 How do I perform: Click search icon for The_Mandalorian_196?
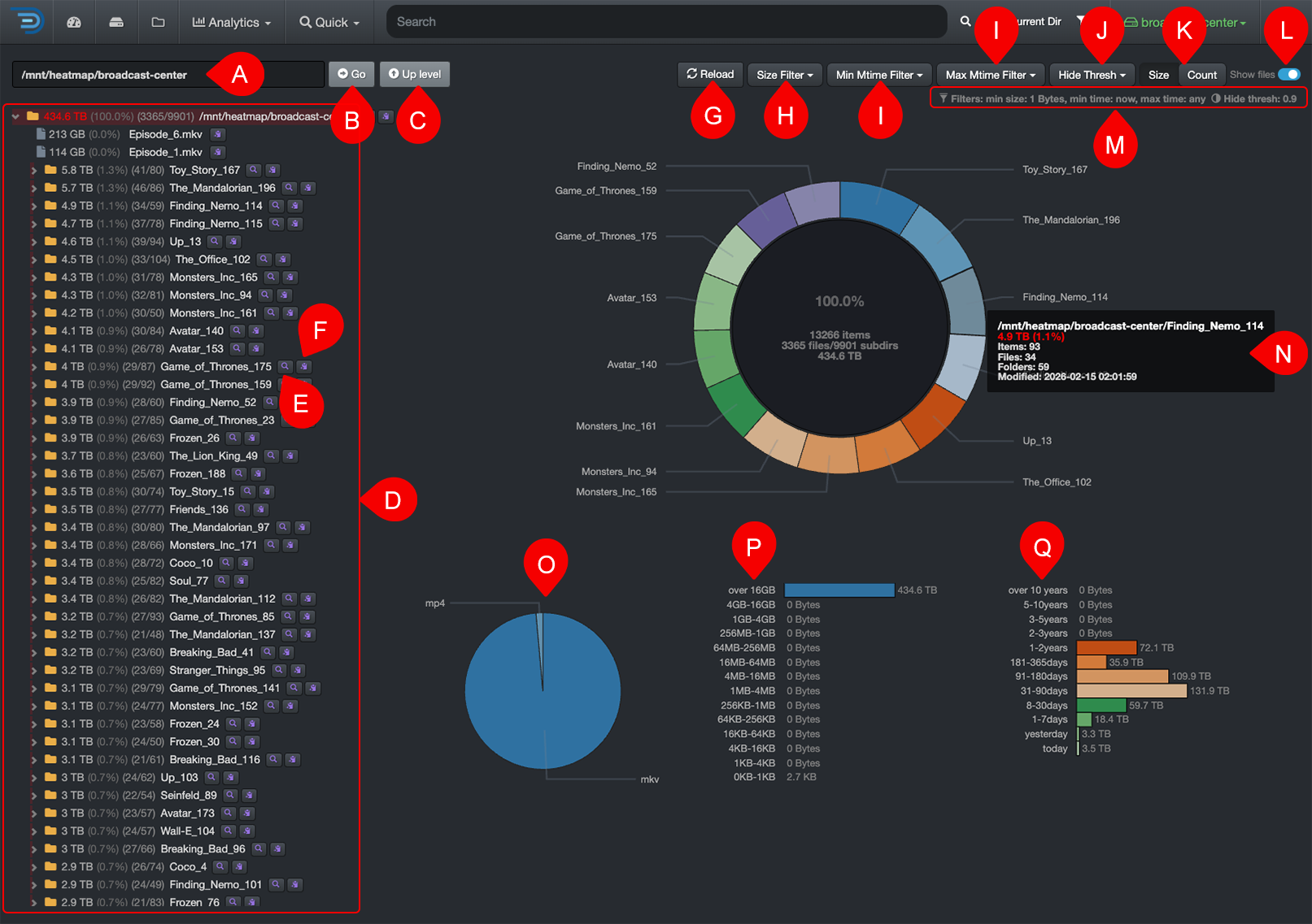coord(290,188)
